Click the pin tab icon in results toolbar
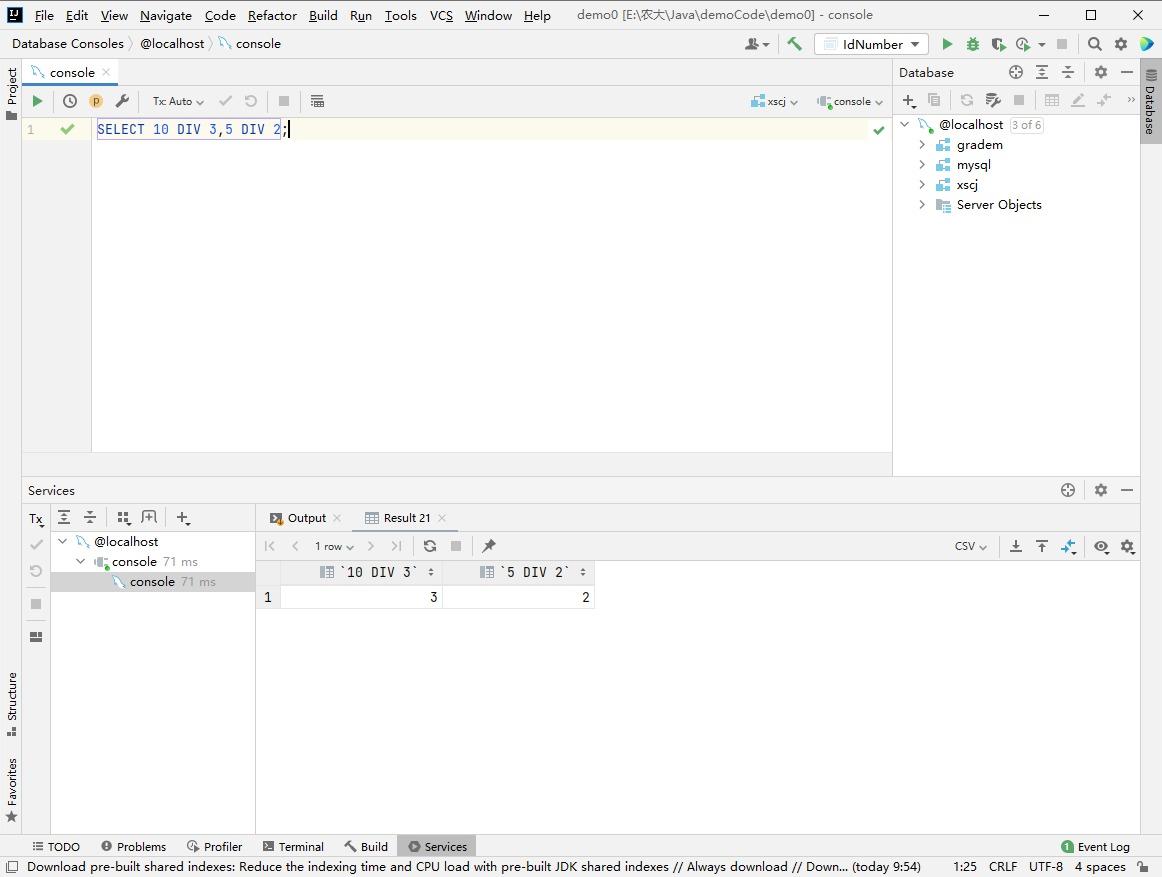This screenshot has height=877, width=1162. point(489,546)
